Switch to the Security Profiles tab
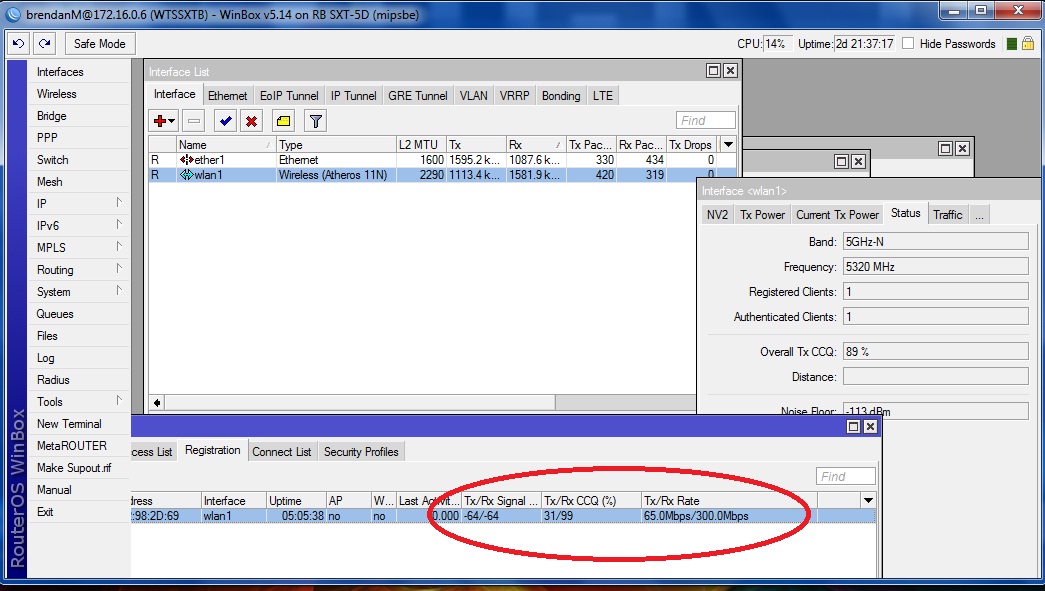 click(361, 452)
